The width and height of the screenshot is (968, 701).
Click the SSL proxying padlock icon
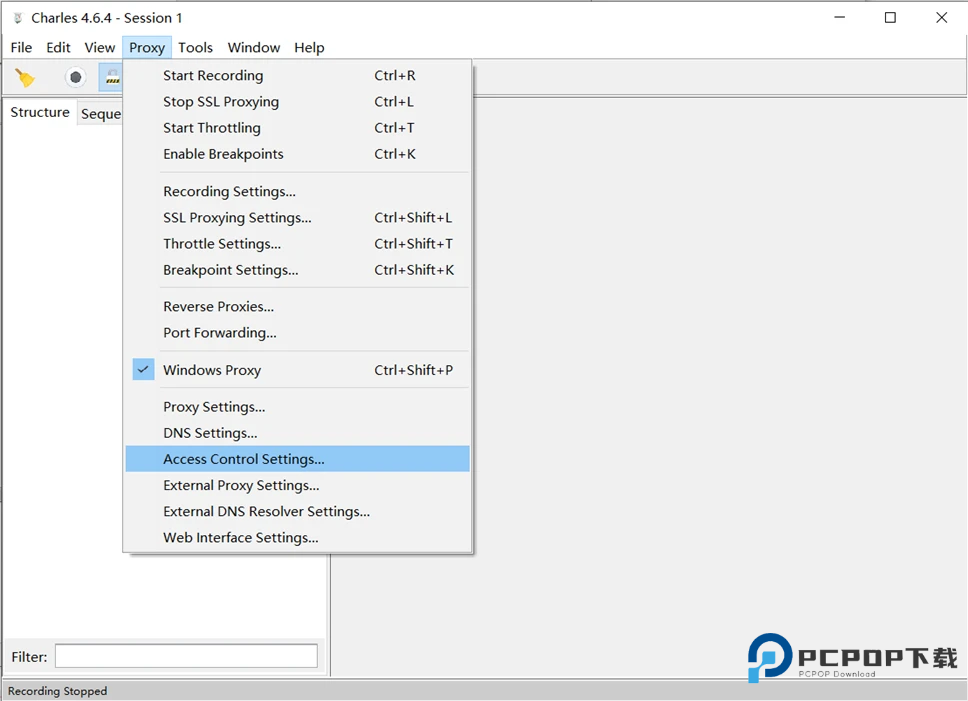[111, 77]
